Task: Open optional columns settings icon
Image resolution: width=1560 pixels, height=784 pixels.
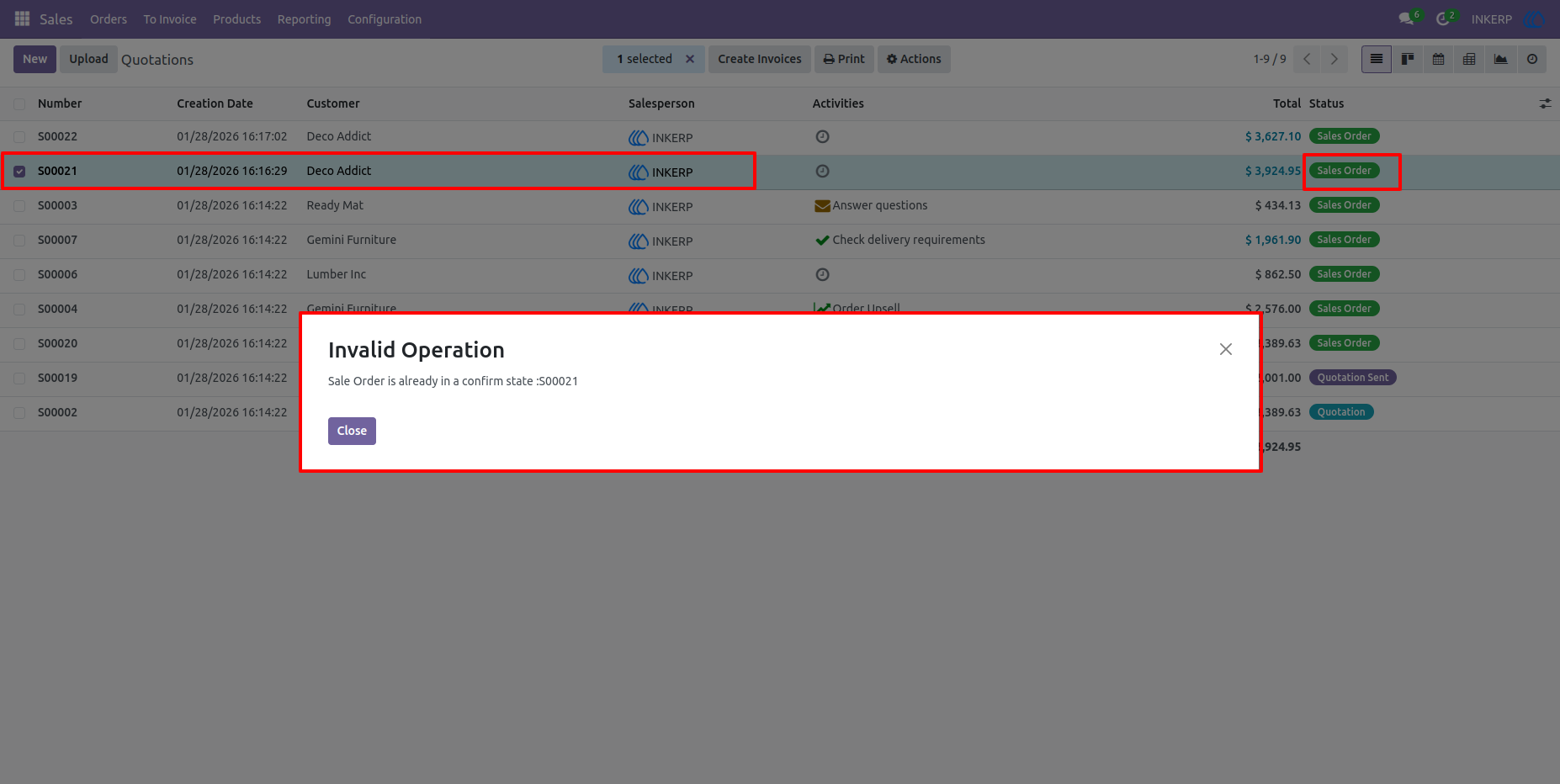Action: coord(1545,103)
